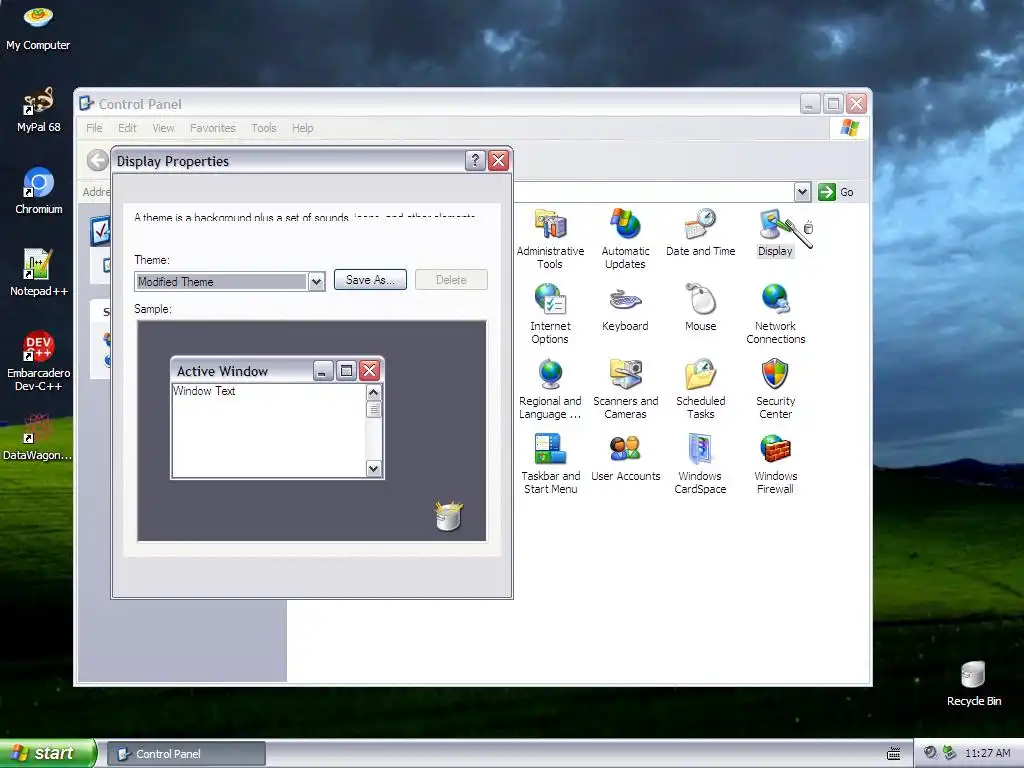Expand the Theme dropdown list
This screenshot has height=768, width=1024.
[x=316, y=281]
